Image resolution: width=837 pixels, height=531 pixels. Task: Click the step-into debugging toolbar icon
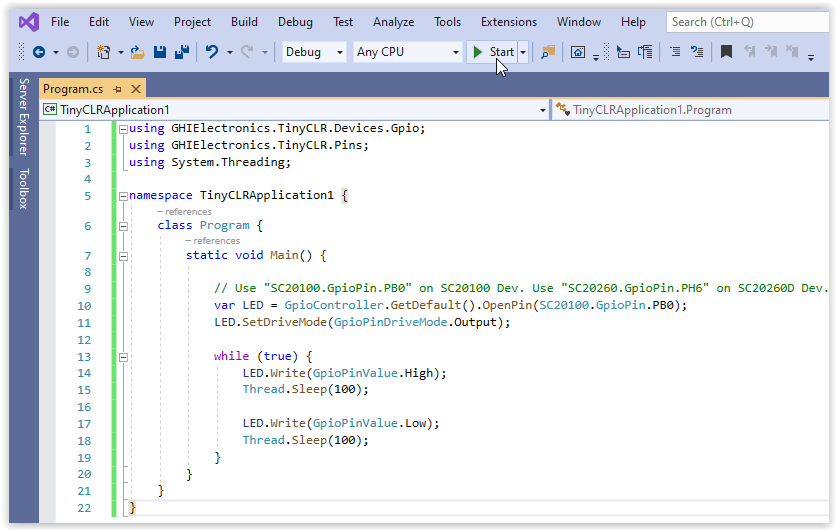pyautogui.click(x=623, y=52)
